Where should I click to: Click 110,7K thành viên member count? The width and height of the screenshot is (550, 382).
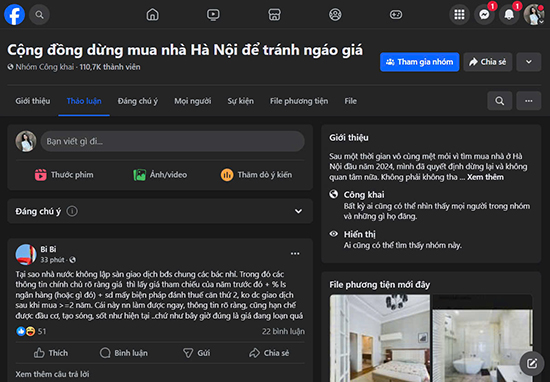(x=110, y=67)
